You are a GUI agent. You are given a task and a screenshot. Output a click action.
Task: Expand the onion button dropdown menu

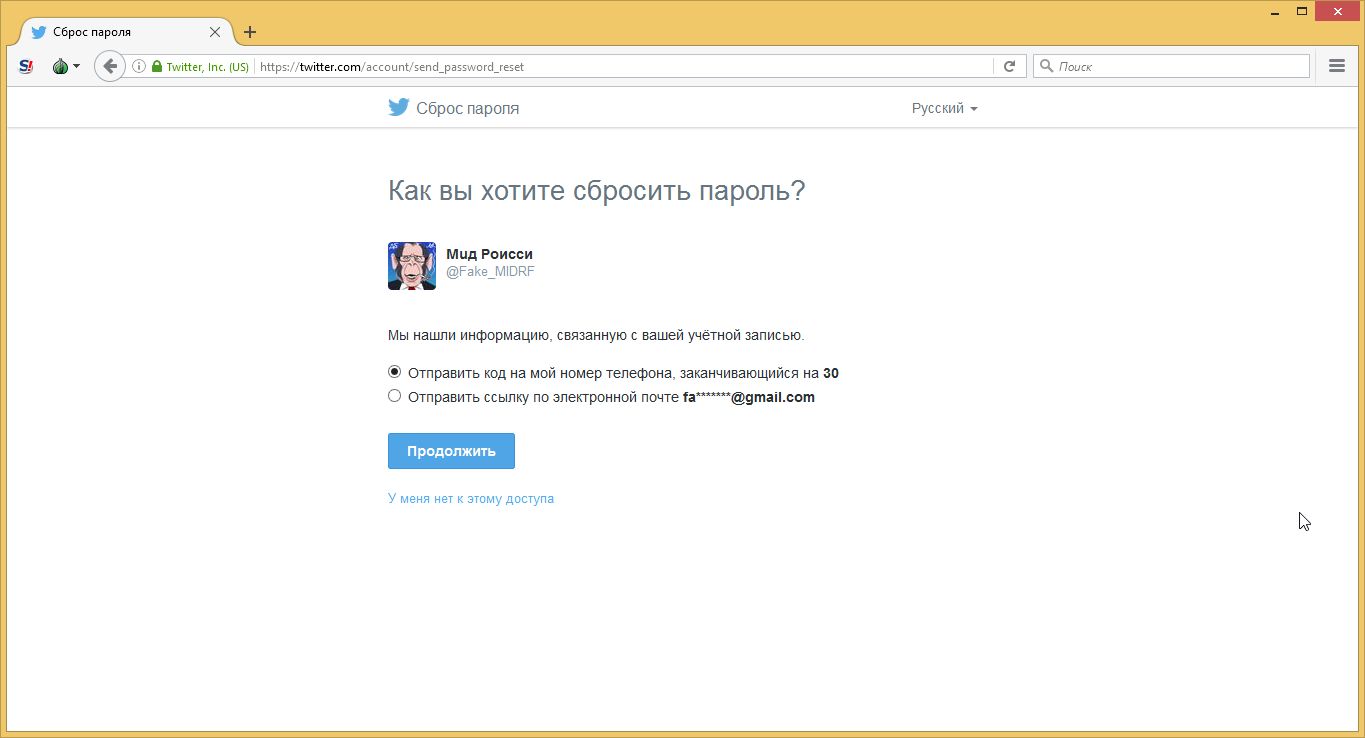coord(77,67)
